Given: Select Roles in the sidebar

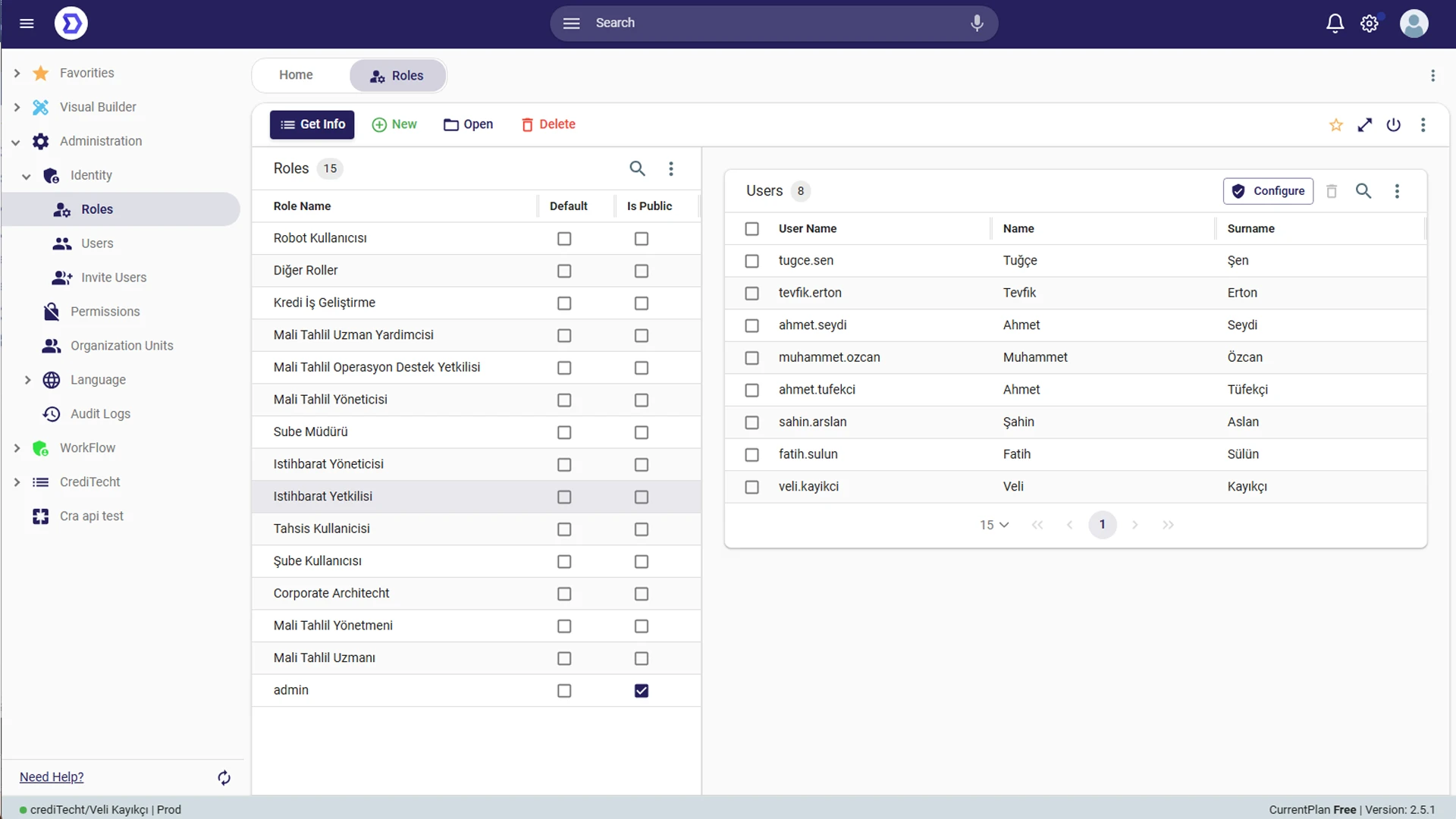Looking at the screenshot, I should coord(121,209).
